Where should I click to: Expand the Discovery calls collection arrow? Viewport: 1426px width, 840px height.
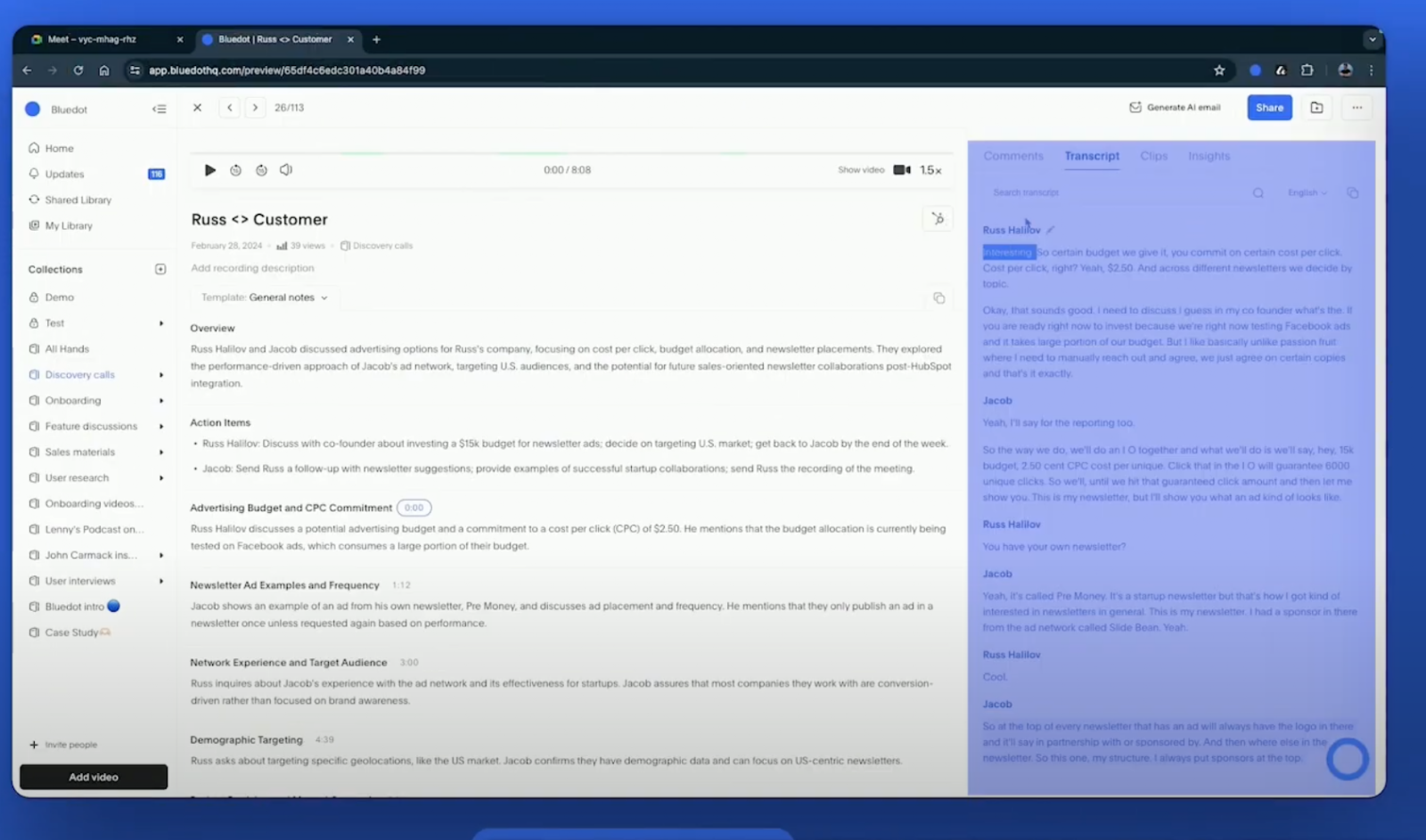(161, 375)
